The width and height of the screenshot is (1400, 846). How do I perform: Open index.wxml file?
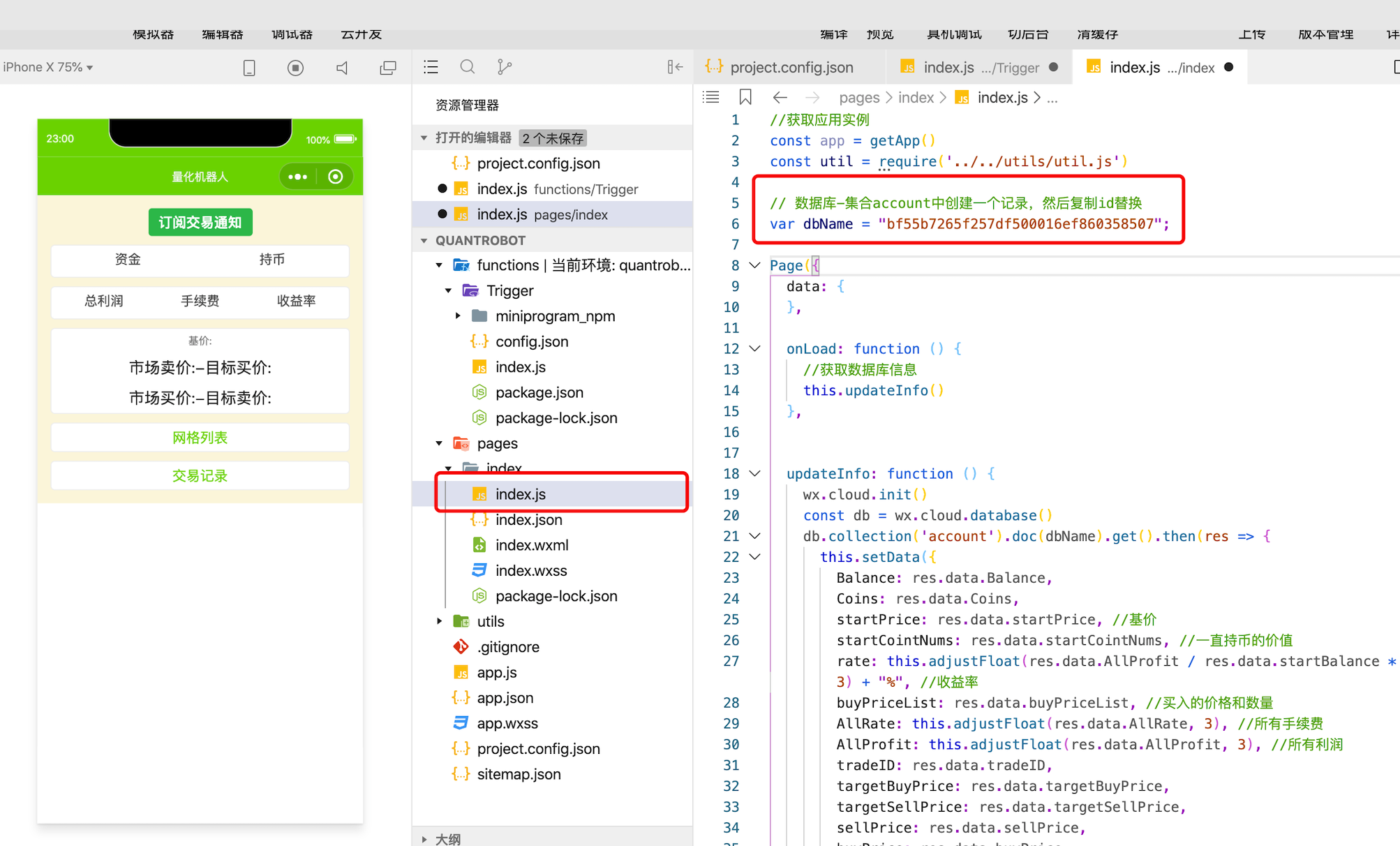pyautogui.click(x=553, y=545)
